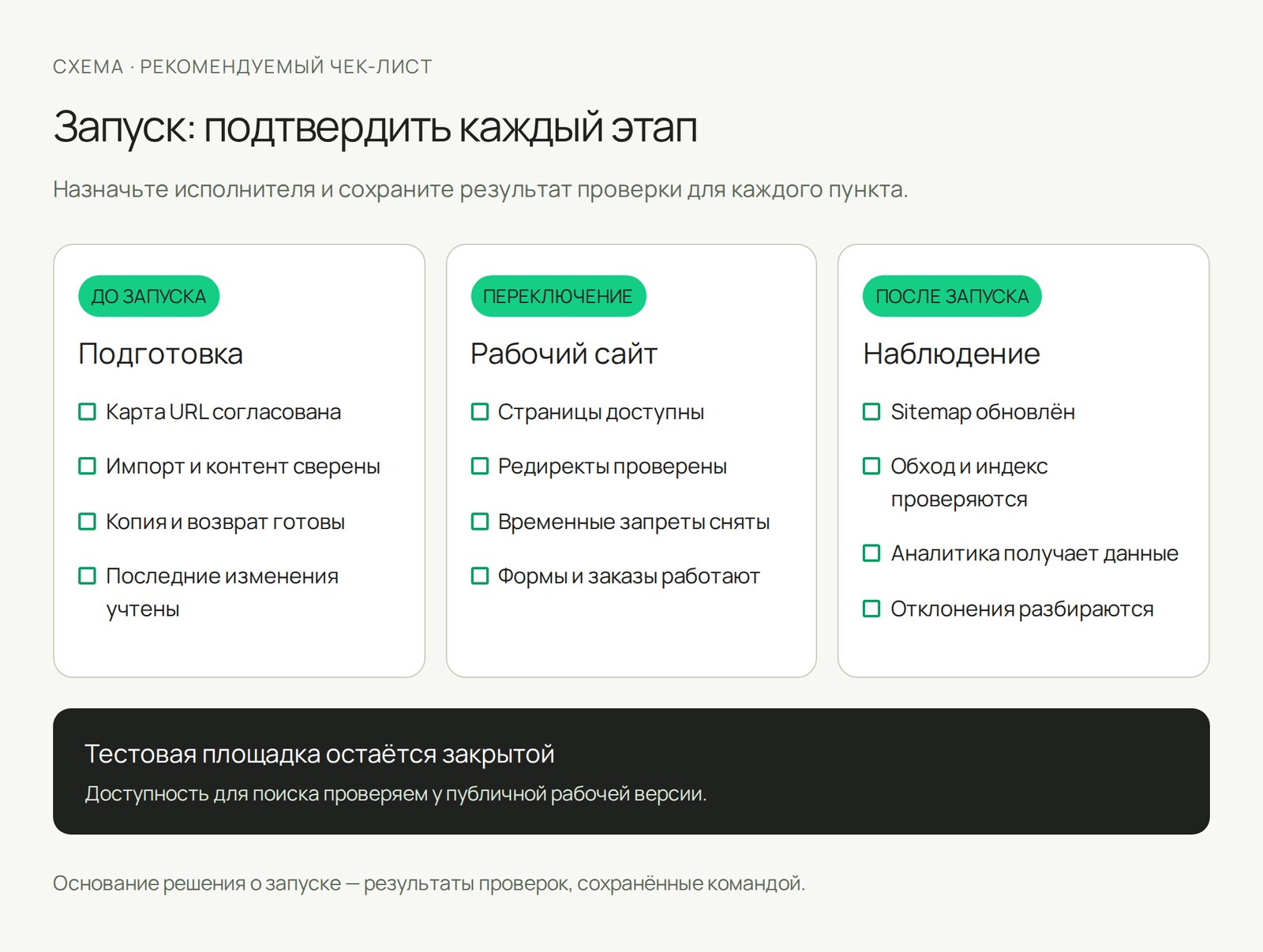The image size is (1263, 952).
Task: Tick the «Страницы доступны» checkbox
Action: point(479,412)
